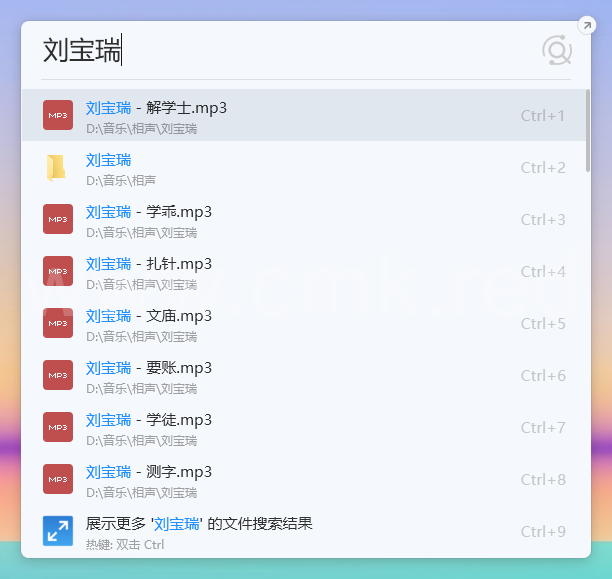The height and width of the screenshot is (579, 612).
Task: Select the Ctrl+1 shortcut label
Action: (x=542, y=116)
